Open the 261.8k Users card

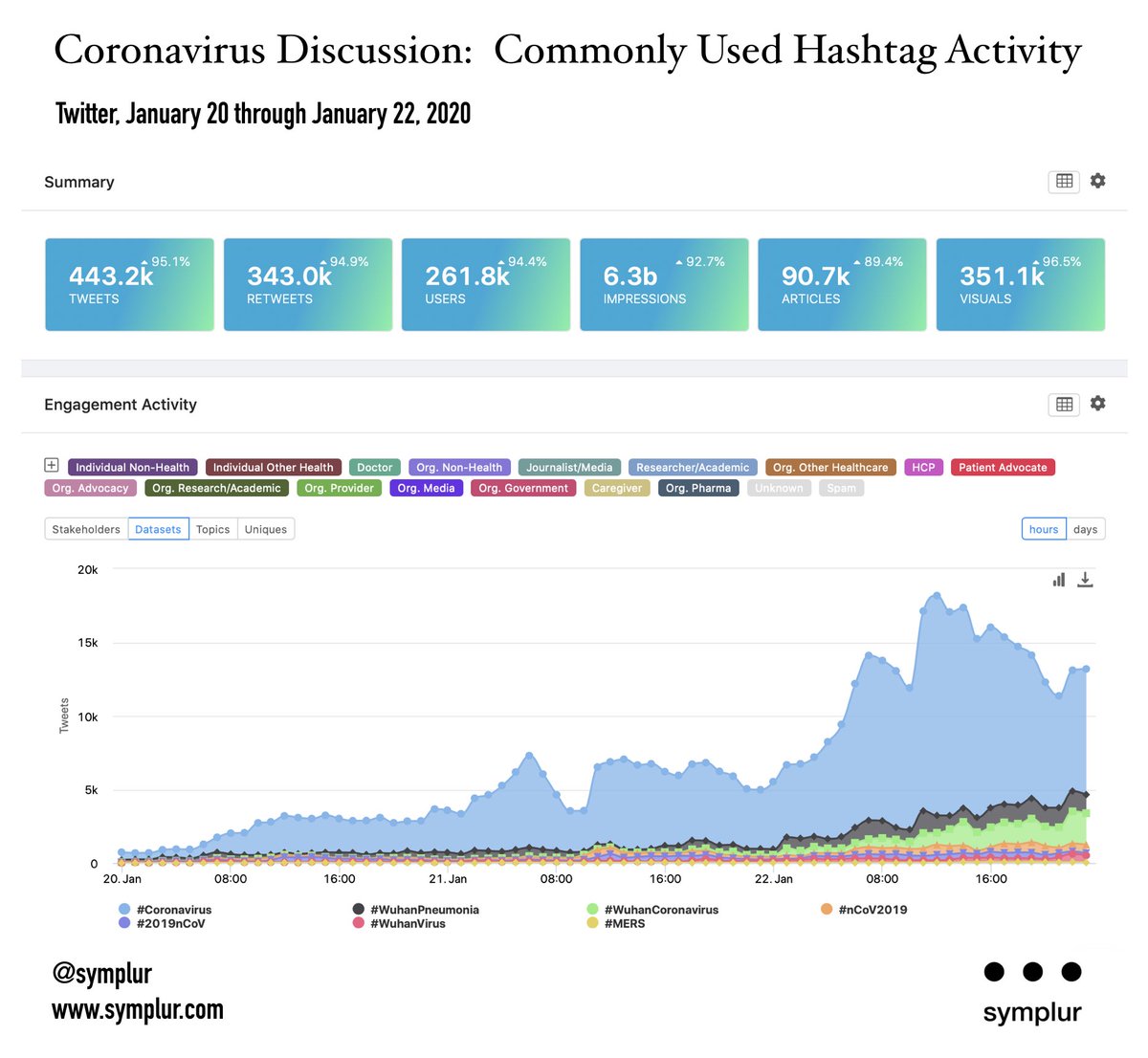click(486, 285)
